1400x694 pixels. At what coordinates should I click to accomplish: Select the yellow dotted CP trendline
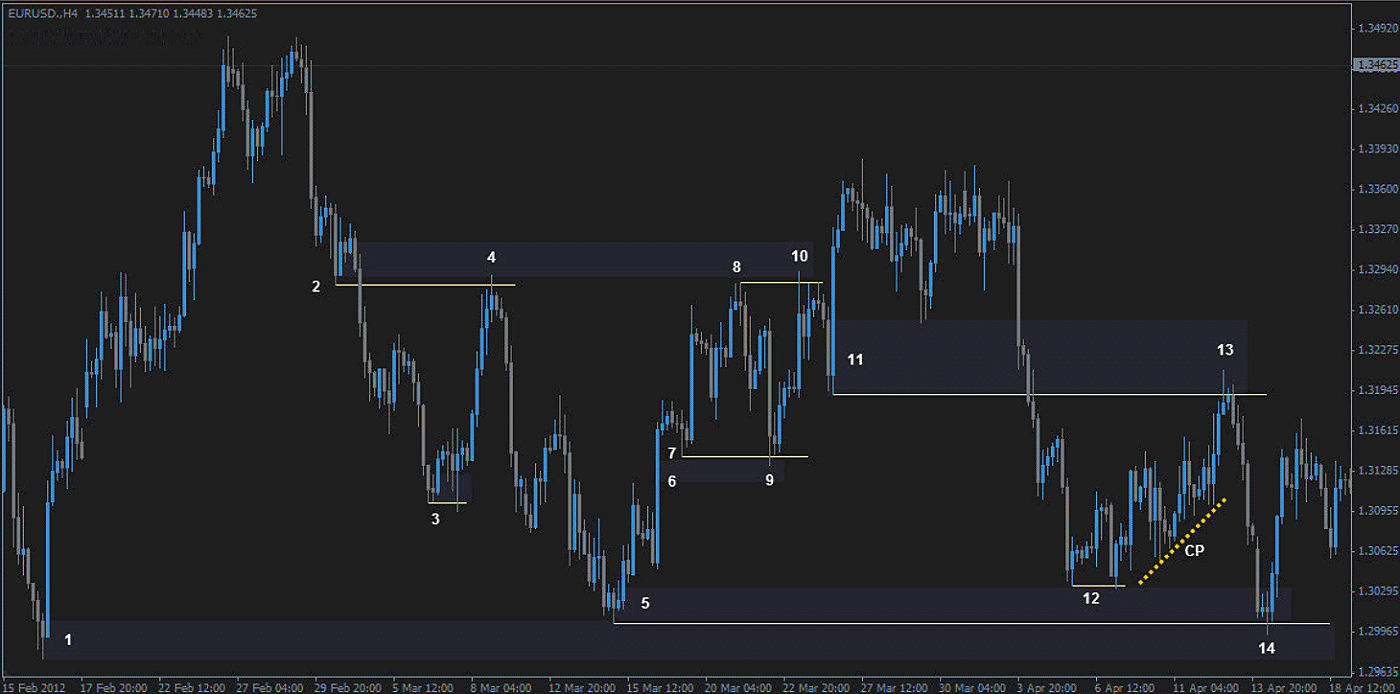pyautogui.click(x=1182, y=540)
